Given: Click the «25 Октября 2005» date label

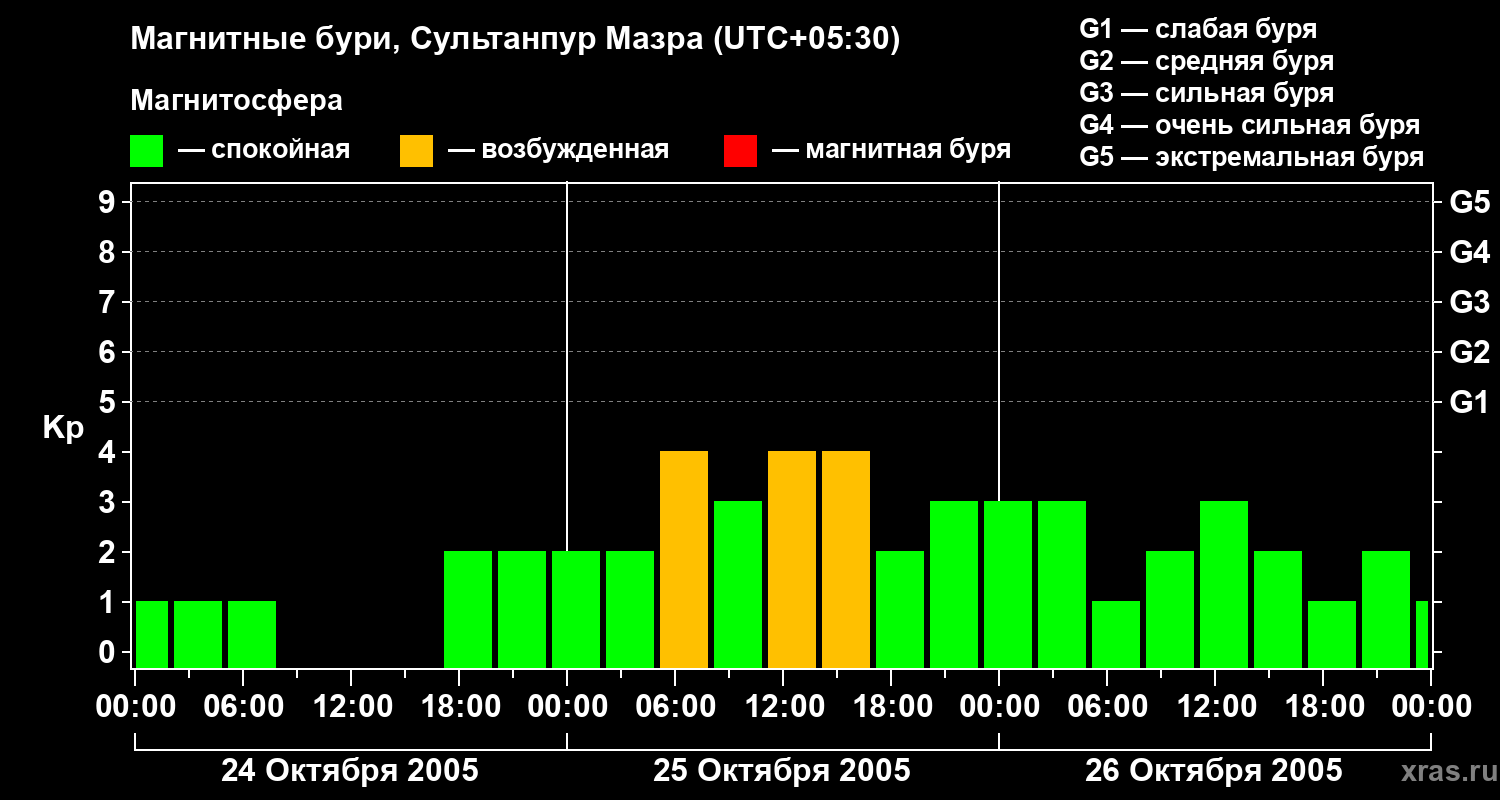Looking at the screenshot, I should click(x=782, y=771).
